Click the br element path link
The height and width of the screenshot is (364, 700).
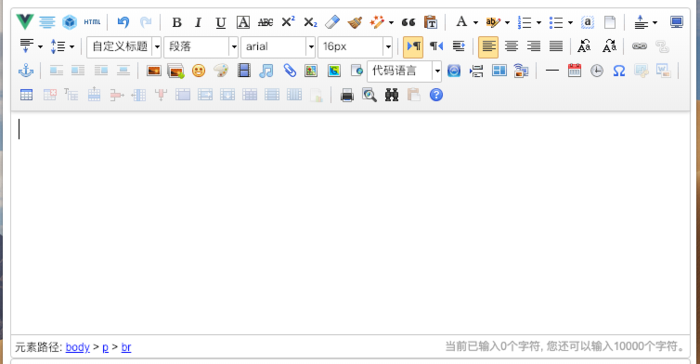126,347
